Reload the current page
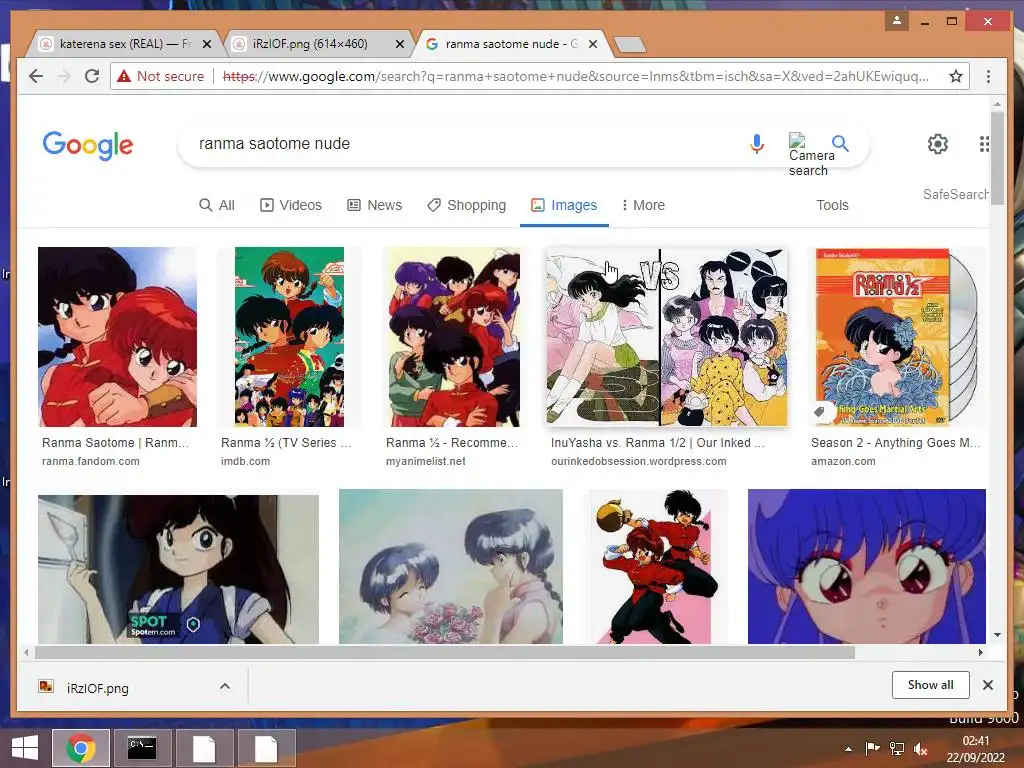The height and width of the screenshot is (768, 1024). (x=92, y=76)
